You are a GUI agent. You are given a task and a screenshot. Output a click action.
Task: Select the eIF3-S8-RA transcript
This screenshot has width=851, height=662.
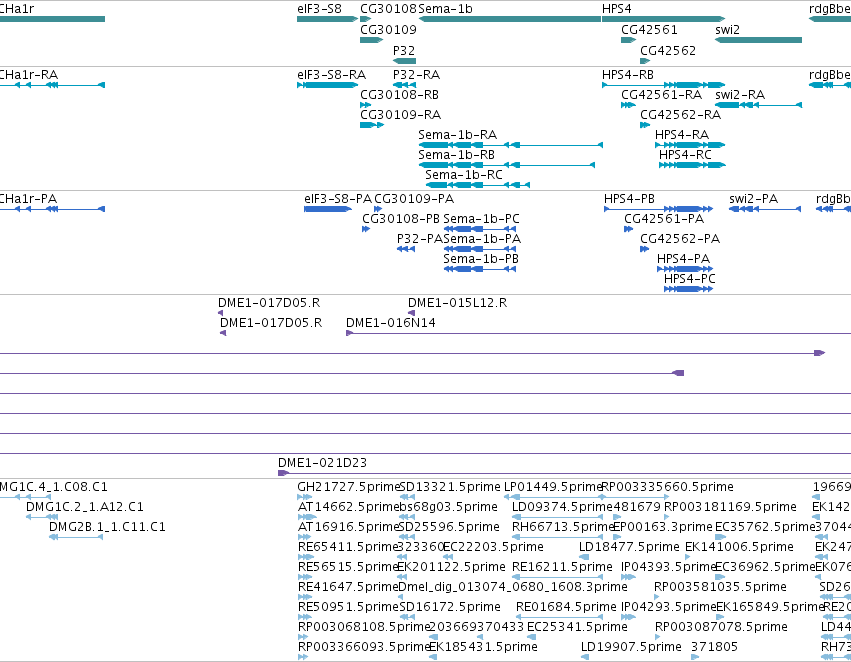331,74
